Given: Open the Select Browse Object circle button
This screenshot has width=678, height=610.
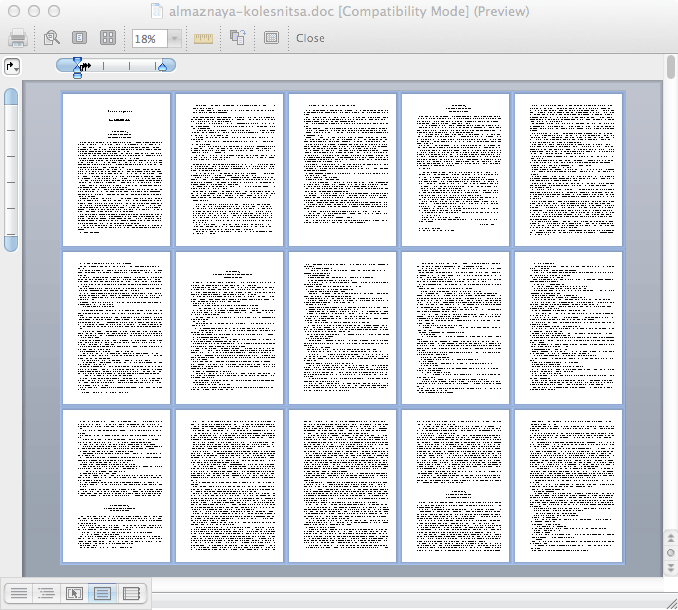Looking at the screenshot, I should tap(670, 553).
